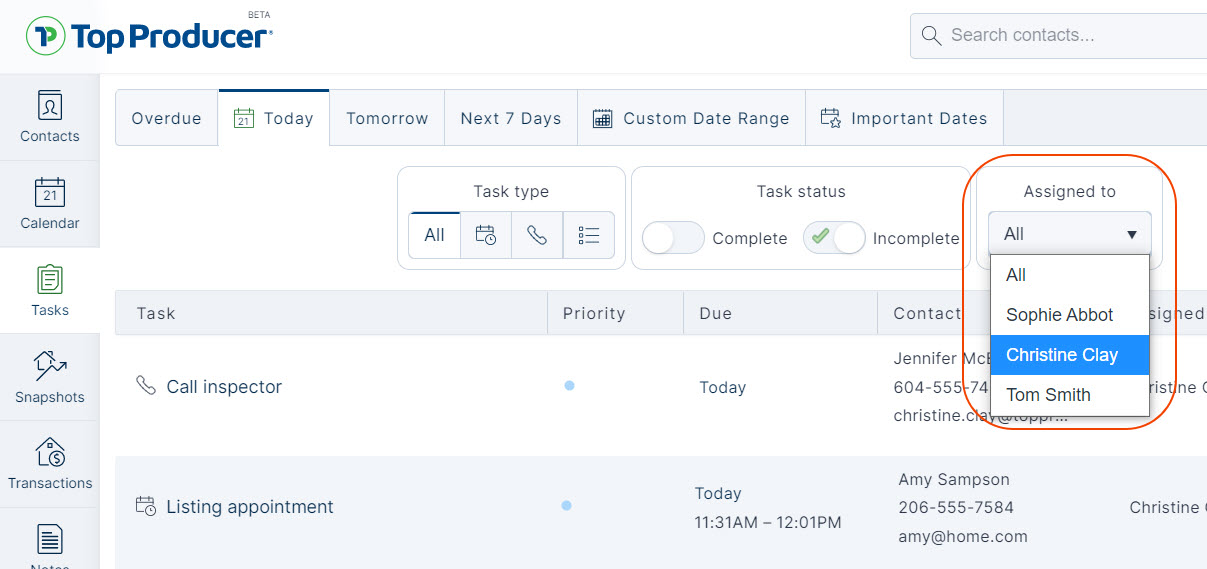Open the Call inspector task

pyautogui.click(x=224, y=387)
